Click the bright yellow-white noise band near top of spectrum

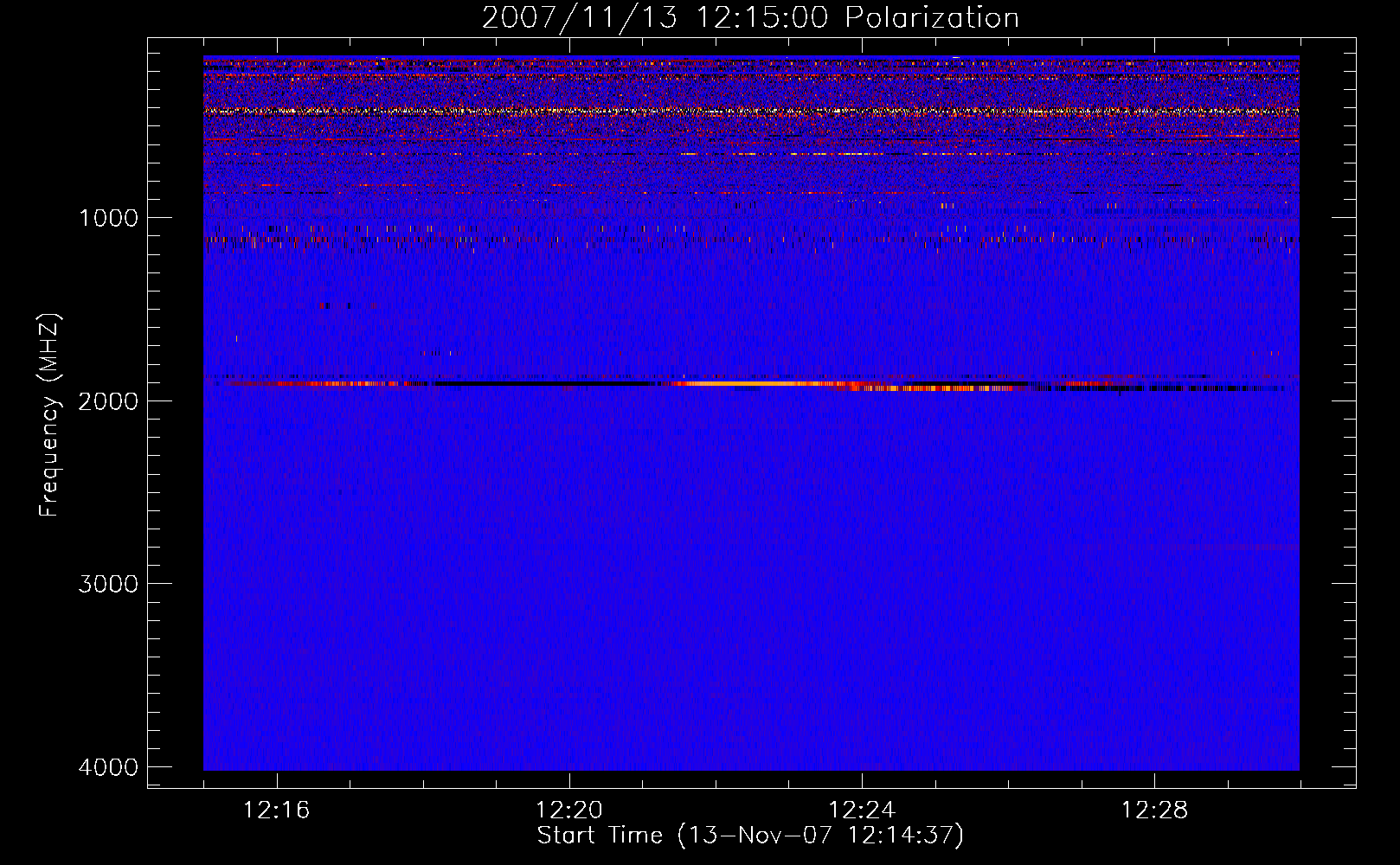[751, 111]
